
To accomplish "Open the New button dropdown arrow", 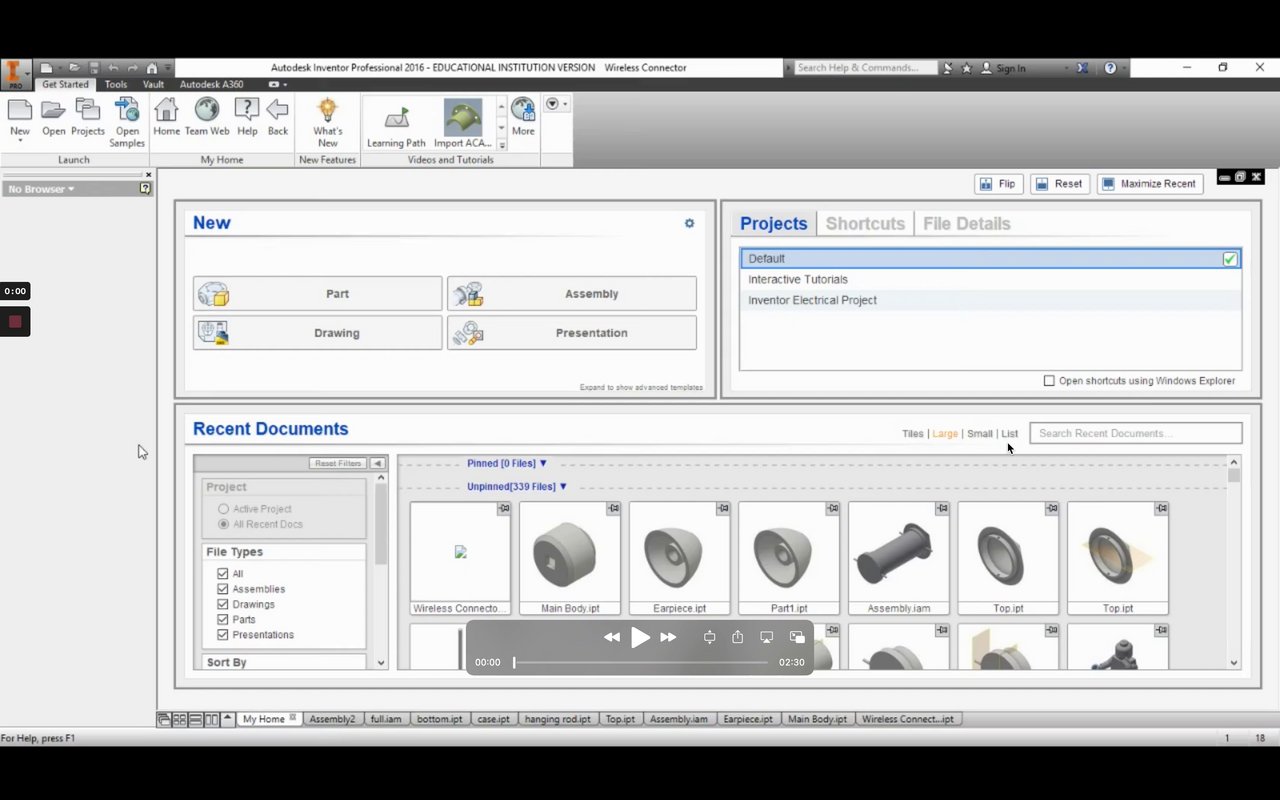I will pos(20,141).
